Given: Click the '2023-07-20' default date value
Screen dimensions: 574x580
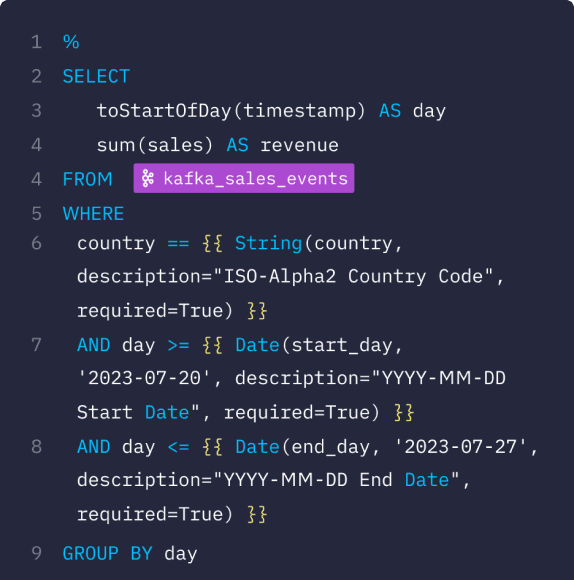Looking at the screenshot, I should 144,378.
